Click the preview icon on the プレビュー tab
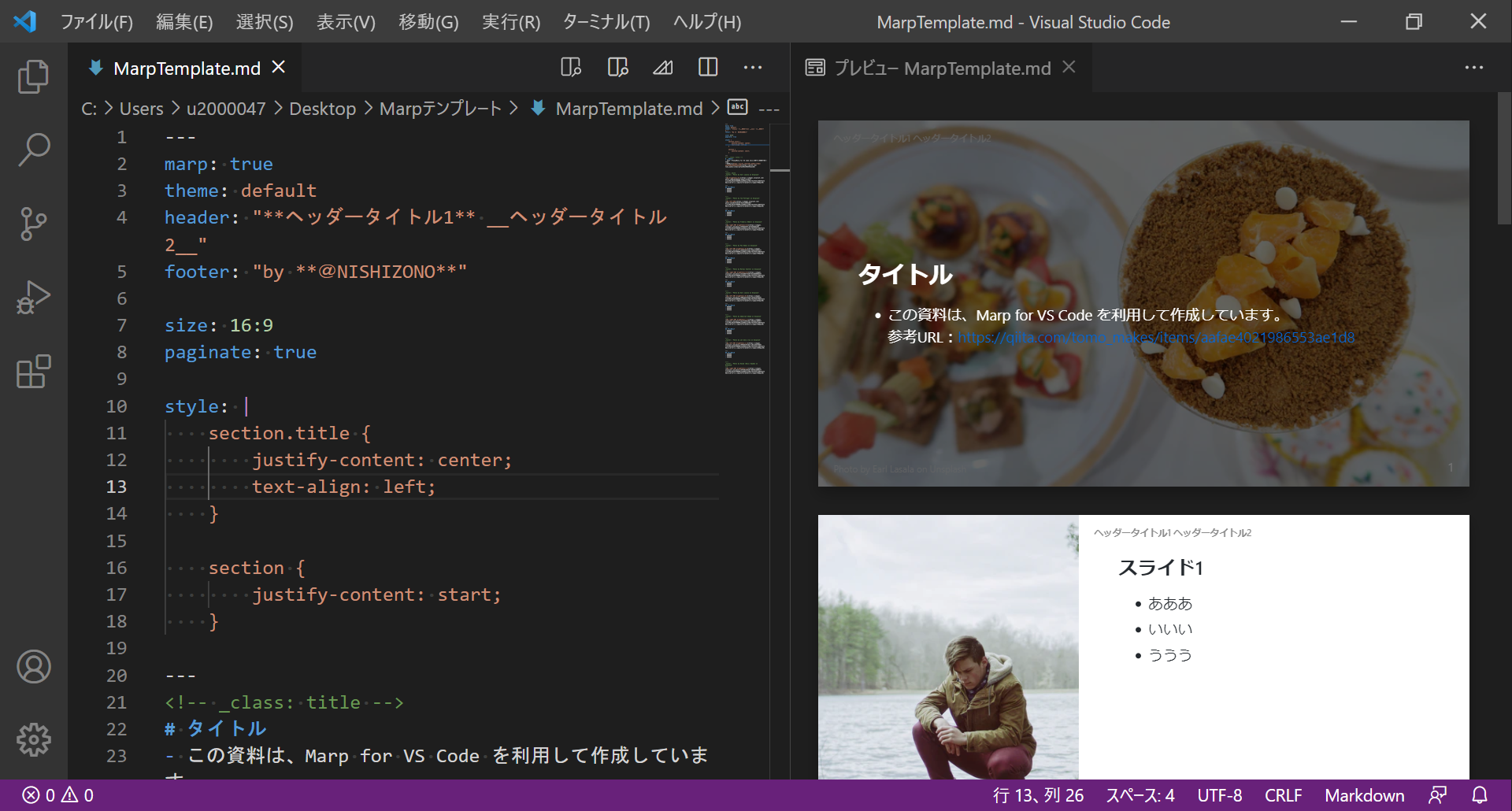Viewport: 1512px width, 811px height. [815, 68]
